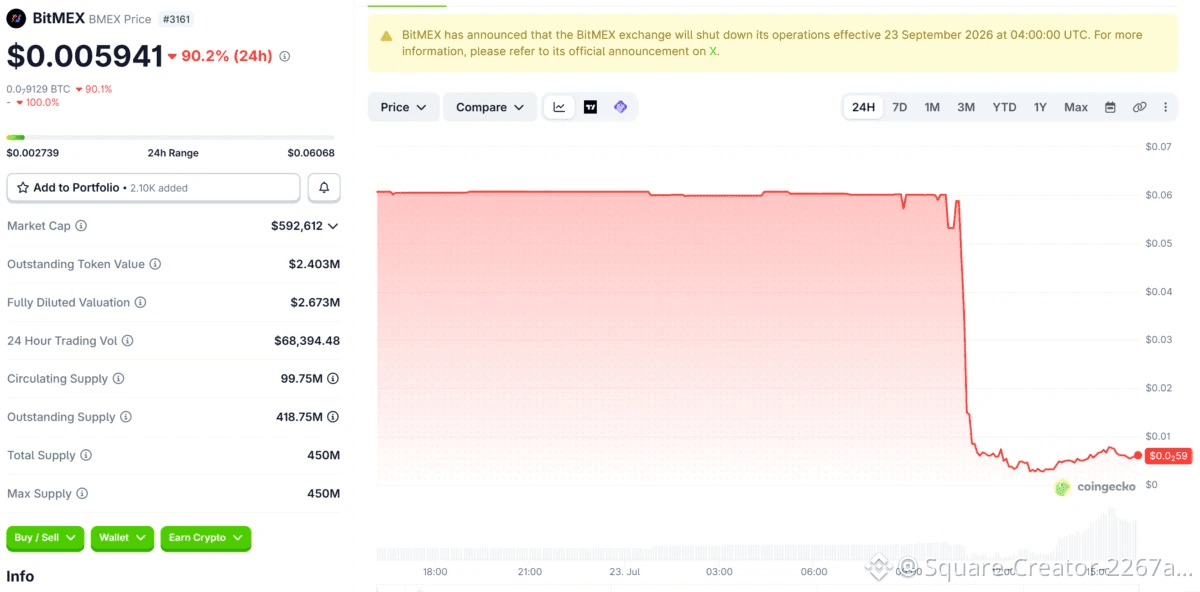Show 24 Hour Trading Vol info icon
Viewport: 1200px width, 592px height.
[x=127, y=341]
